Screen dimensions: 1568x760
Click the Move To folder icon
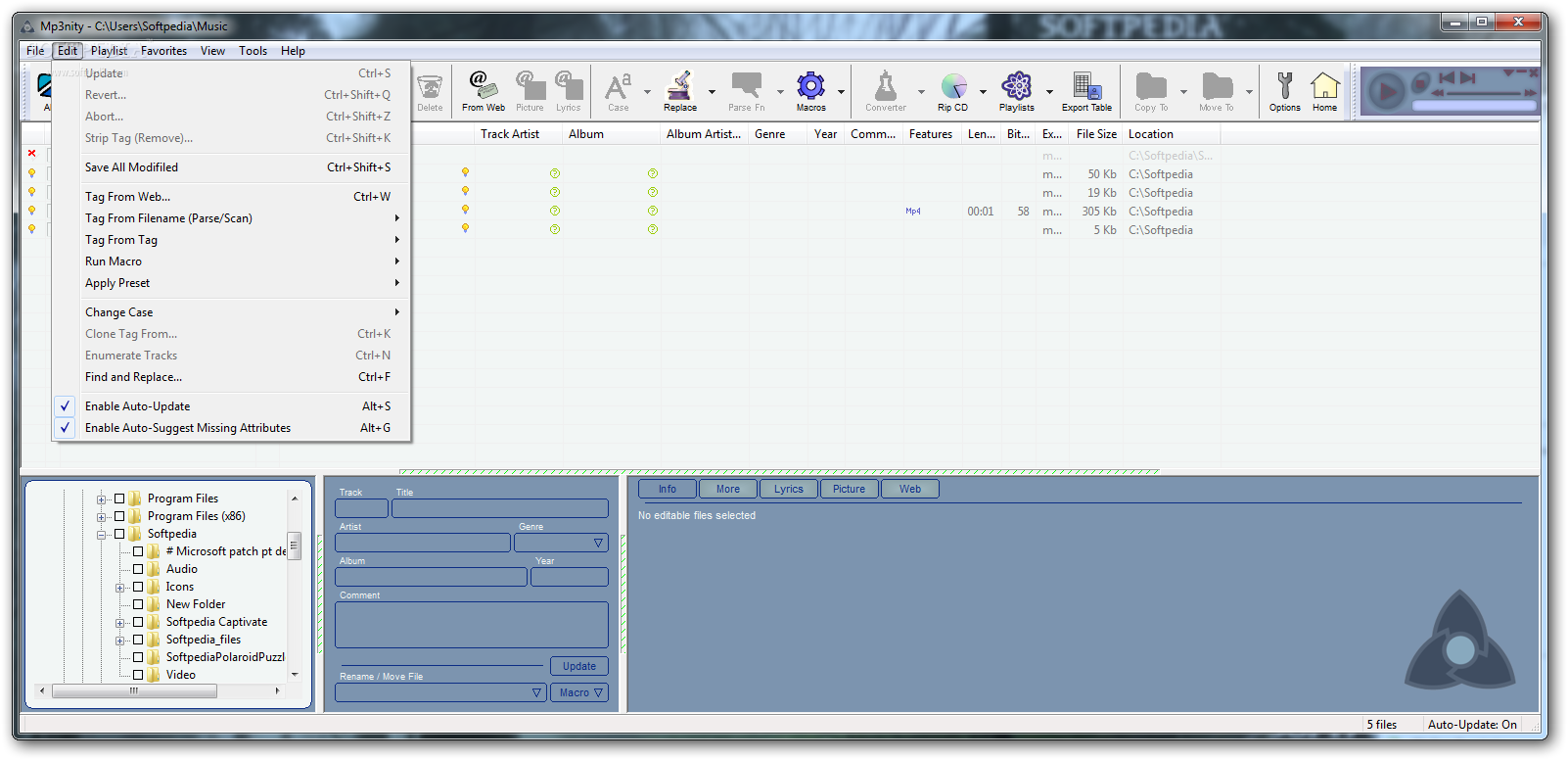(x=1217, y=92)
